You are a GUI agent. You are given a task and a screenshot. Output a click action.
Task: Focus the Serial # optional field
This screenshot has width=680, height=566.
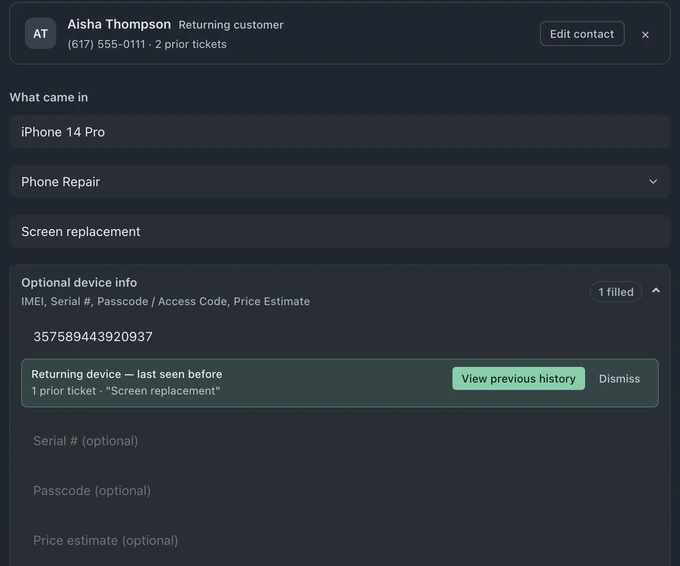[340, 441]
